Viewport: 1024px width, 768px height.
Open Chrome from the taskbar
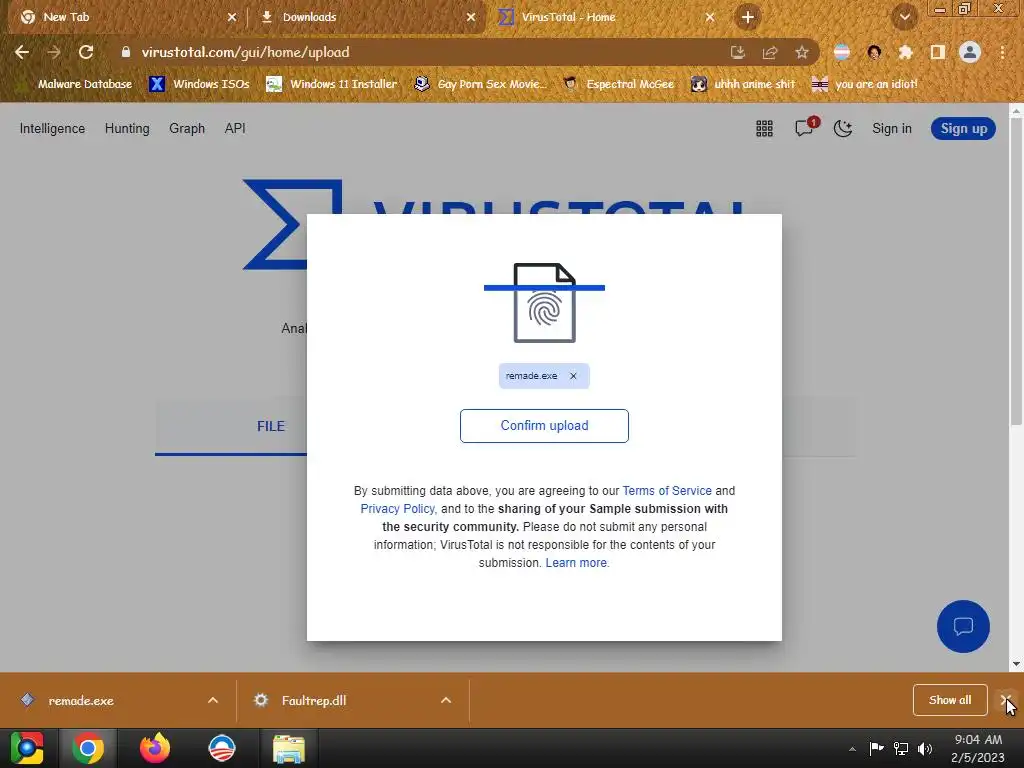[x=88, y=748]
